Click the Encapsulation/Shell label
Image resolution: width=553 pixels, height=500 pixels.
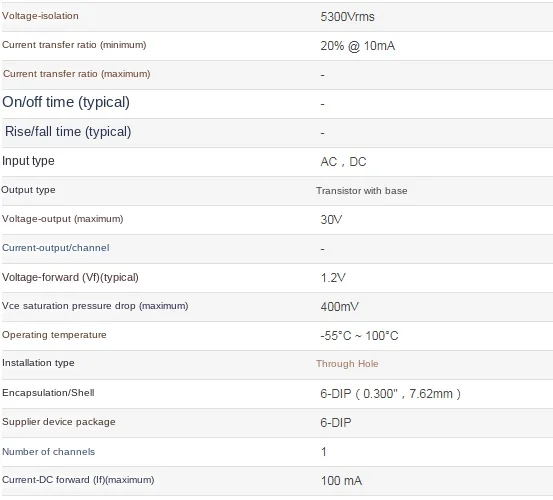(48, 393)
